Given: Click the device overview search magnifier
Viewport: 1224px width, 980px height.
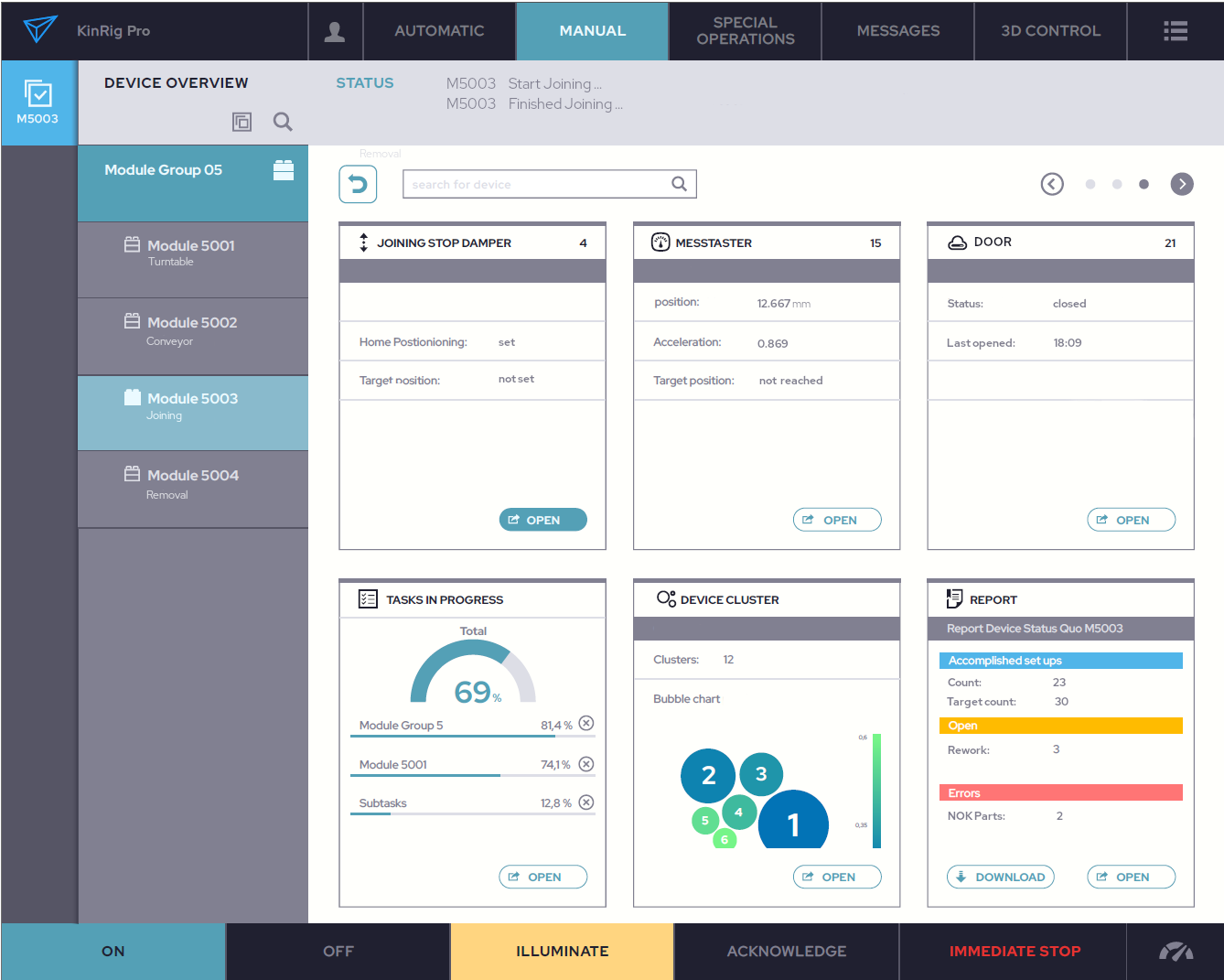Looking at the screenshot, I should [283, 122].
